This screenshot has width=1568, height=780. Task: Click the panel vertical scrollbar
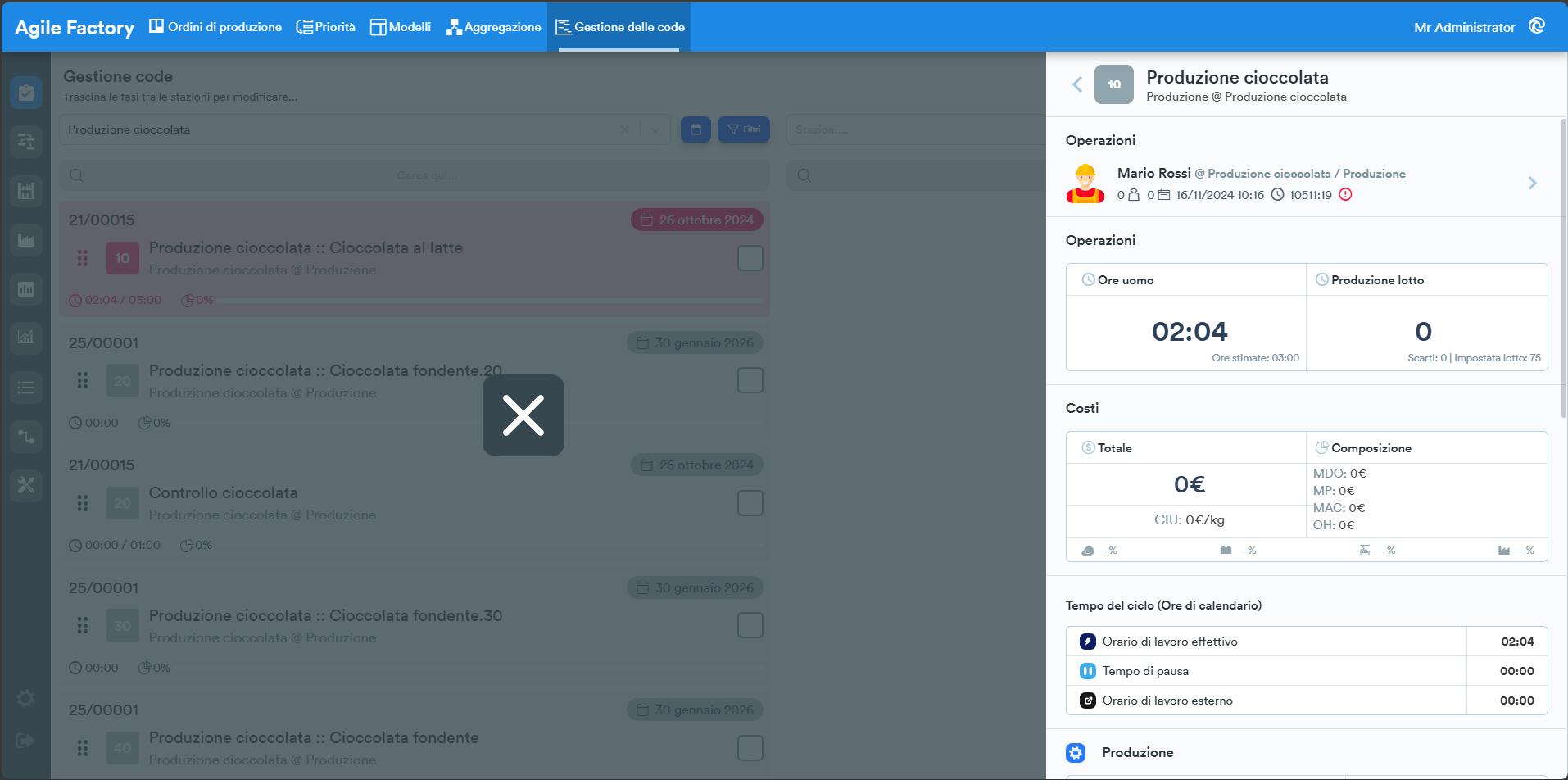tap(1563, 268)
